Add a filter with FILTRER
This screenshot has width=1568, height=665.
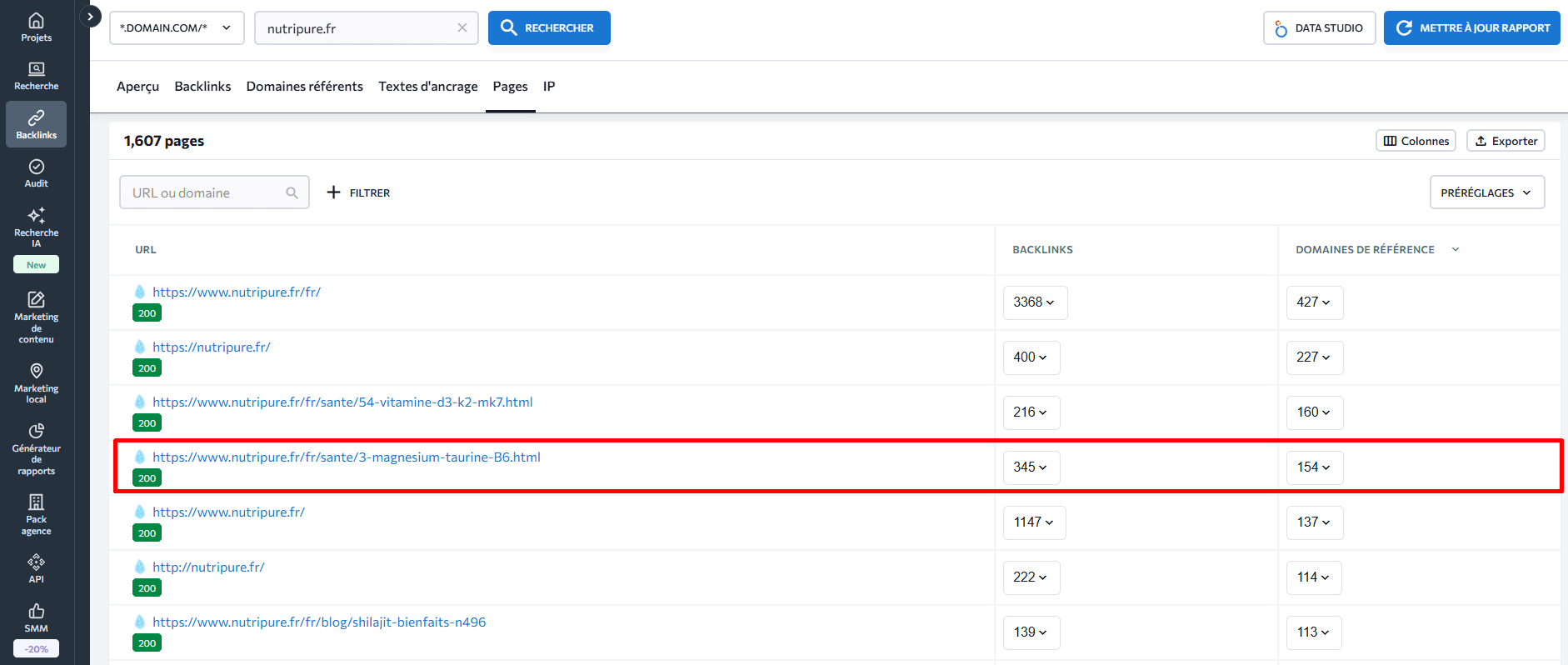coord(358,192)
